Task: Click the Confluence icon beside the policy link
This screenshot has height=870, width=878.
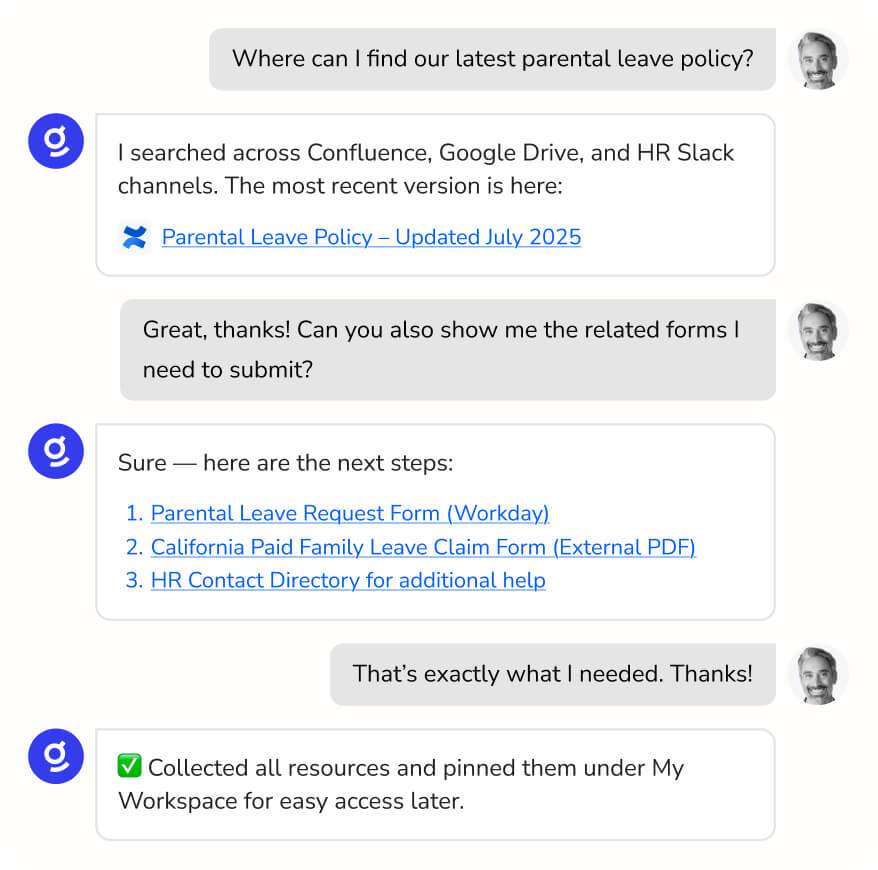Action: [134, 237]
